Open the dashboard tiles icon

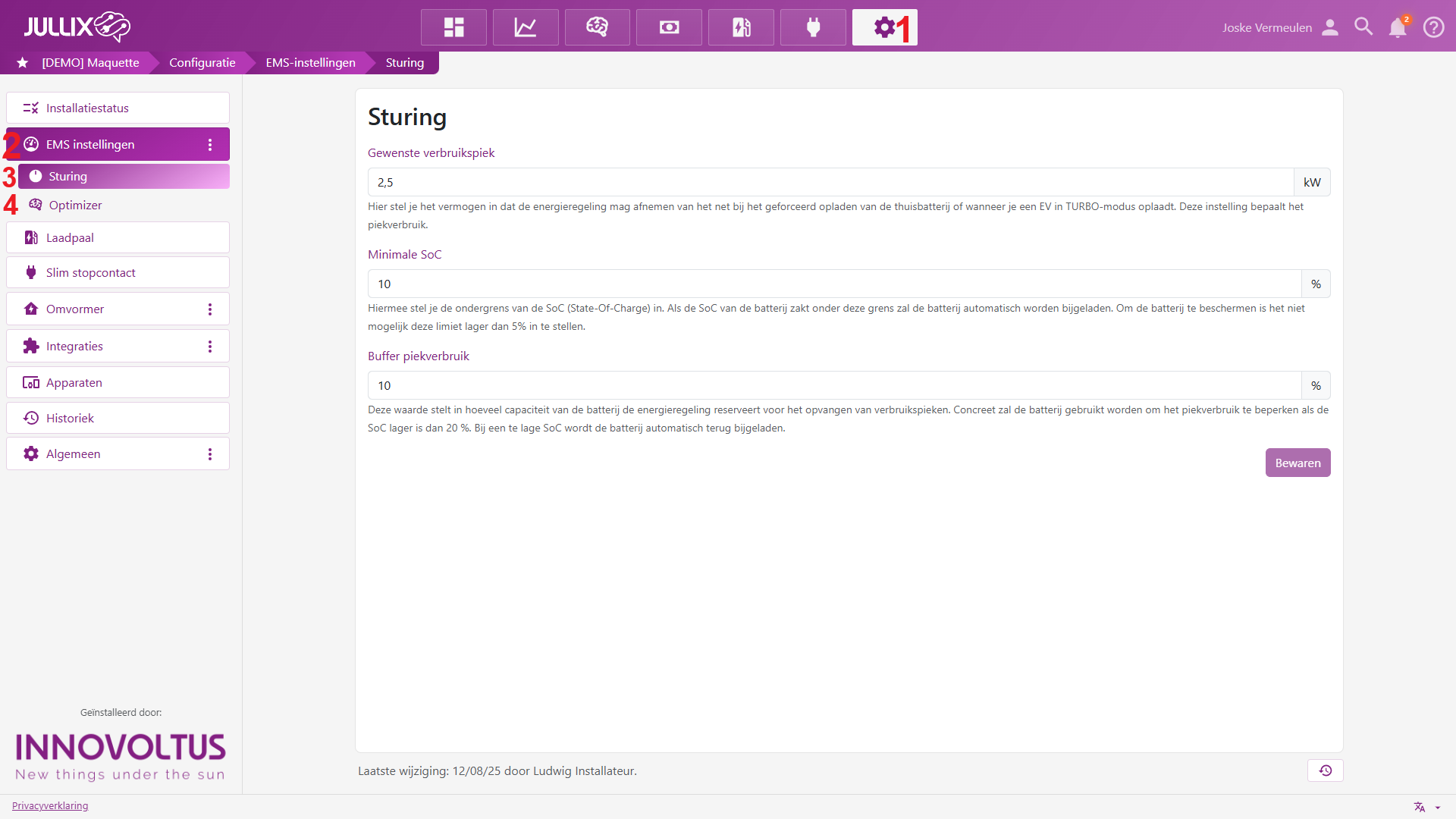tap(453, 27)
